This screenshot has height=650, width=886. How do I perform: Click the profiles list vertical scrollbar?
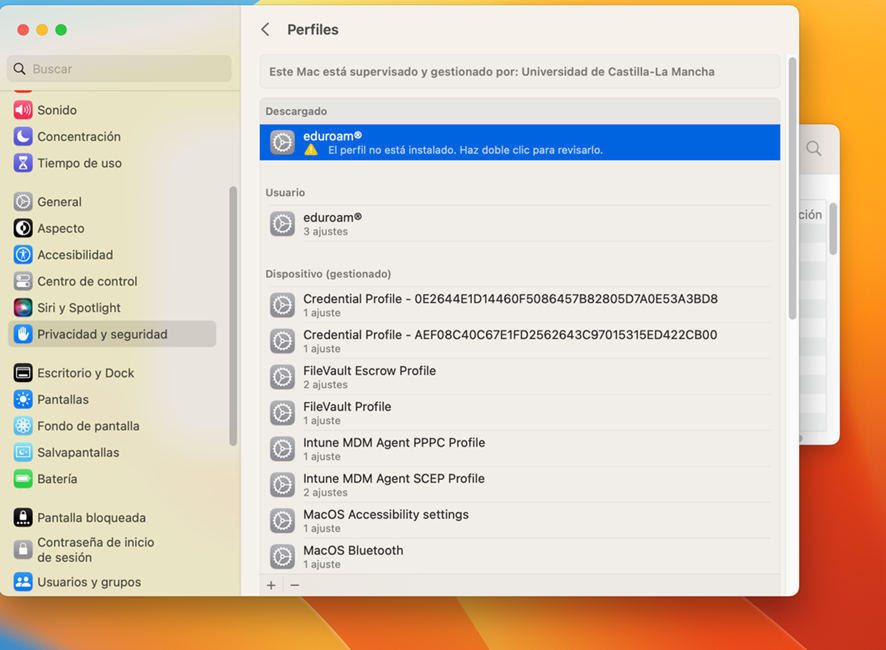793,190
